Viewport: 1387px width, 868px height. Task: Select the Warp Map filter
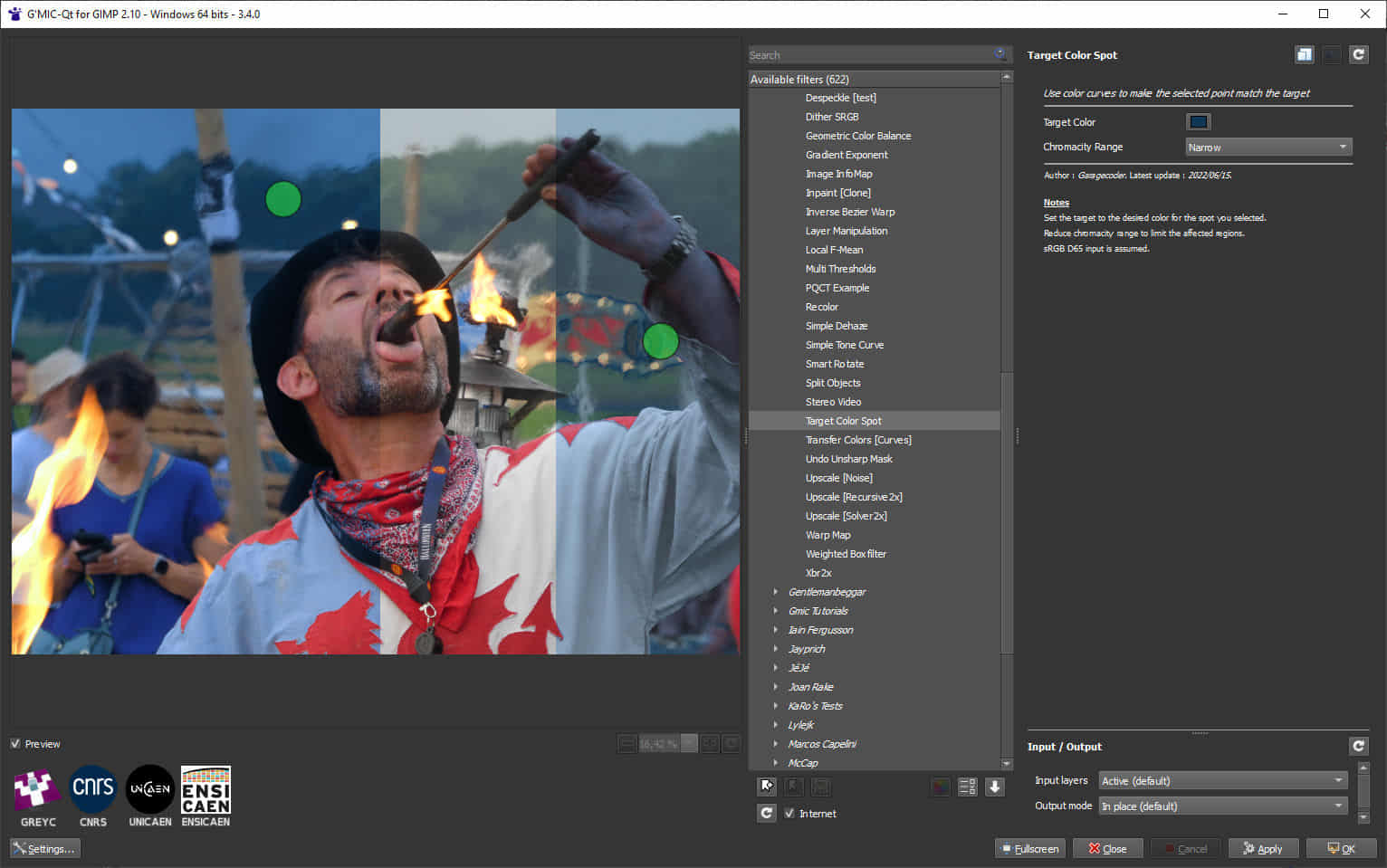(x=827, y=535)
